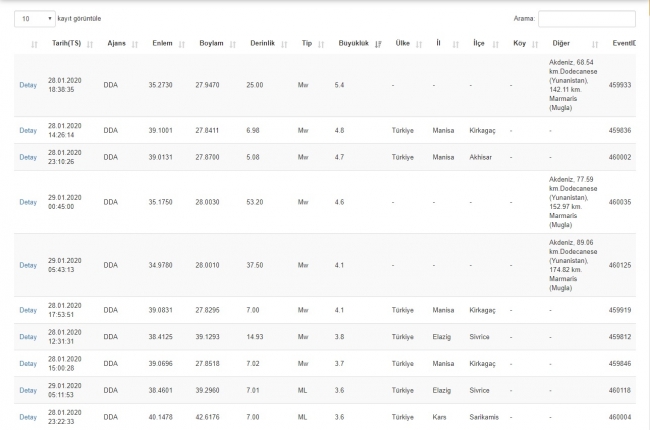Toggle the Büyüklük descending sort icon
The height and width of the screenshot is (430, 650).
pyautogui.click(x=377, y=44)
